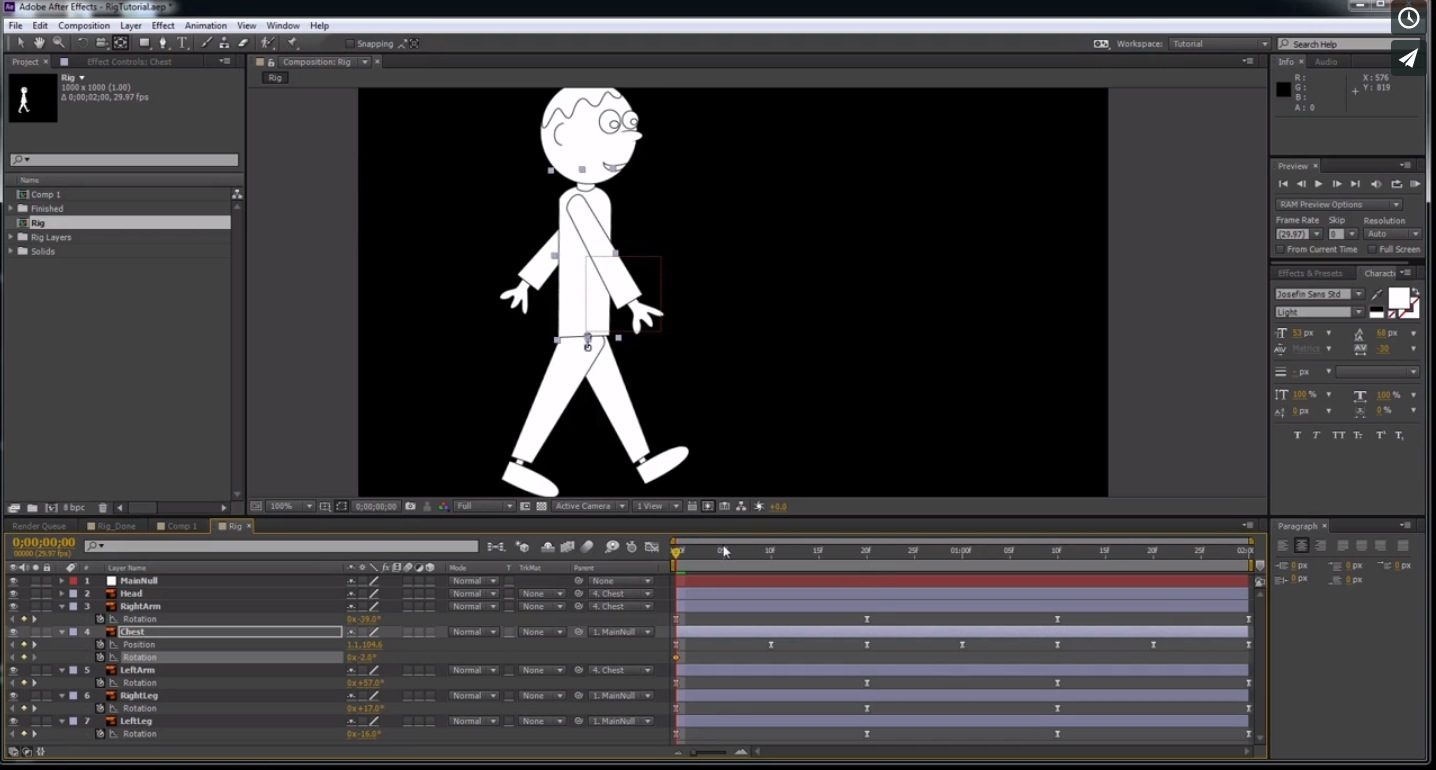1436x770 pixels.
Task: Select the Roto Brush tool
Action: click(x=268, y=43)
